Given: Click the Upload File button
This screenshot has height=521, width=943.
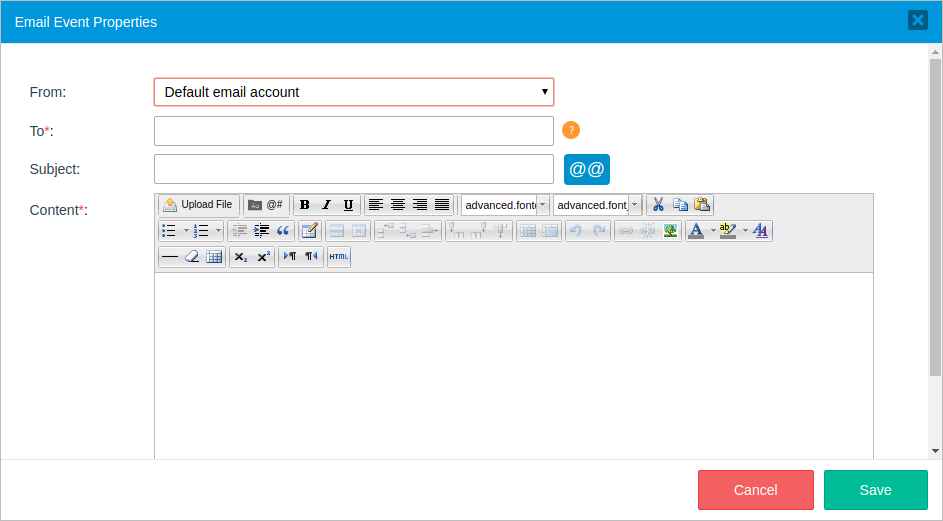Looking at the screenshot, I should click(199, 205).
